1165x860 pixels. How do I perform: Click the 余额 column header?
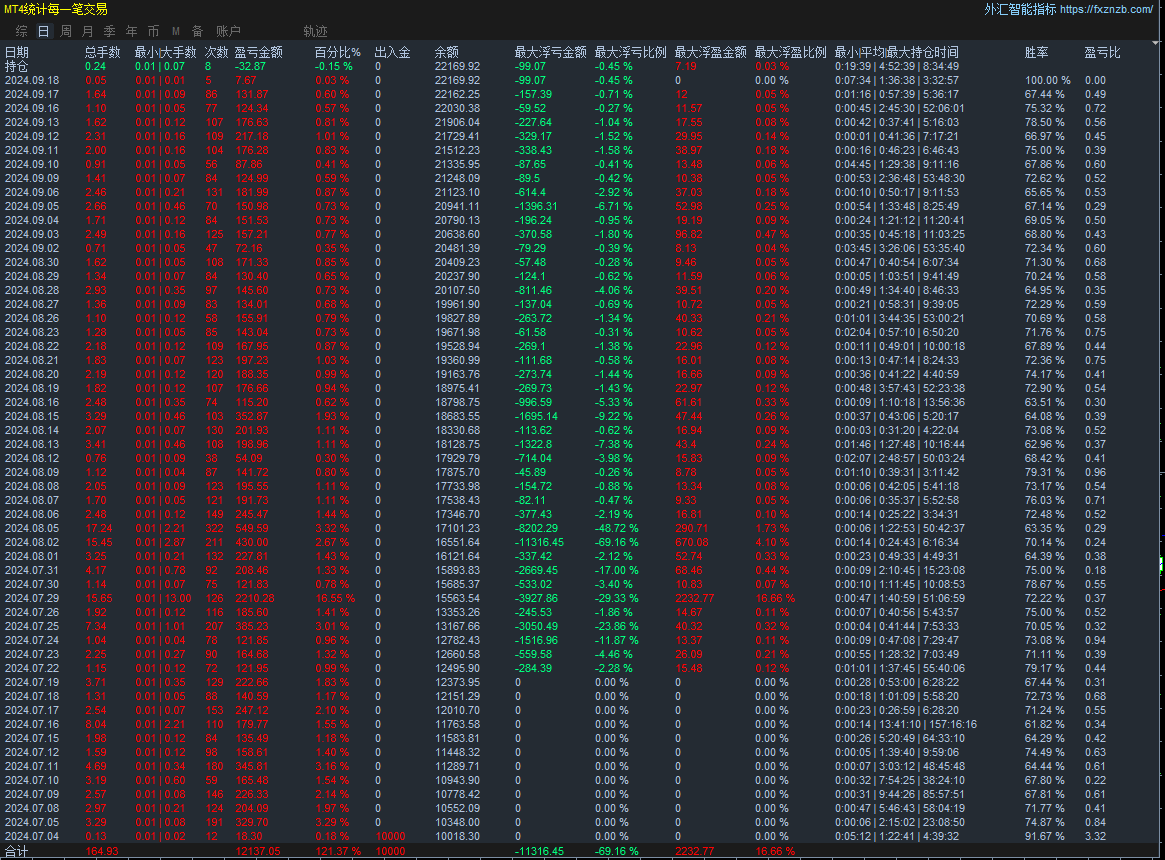(447, 52)
